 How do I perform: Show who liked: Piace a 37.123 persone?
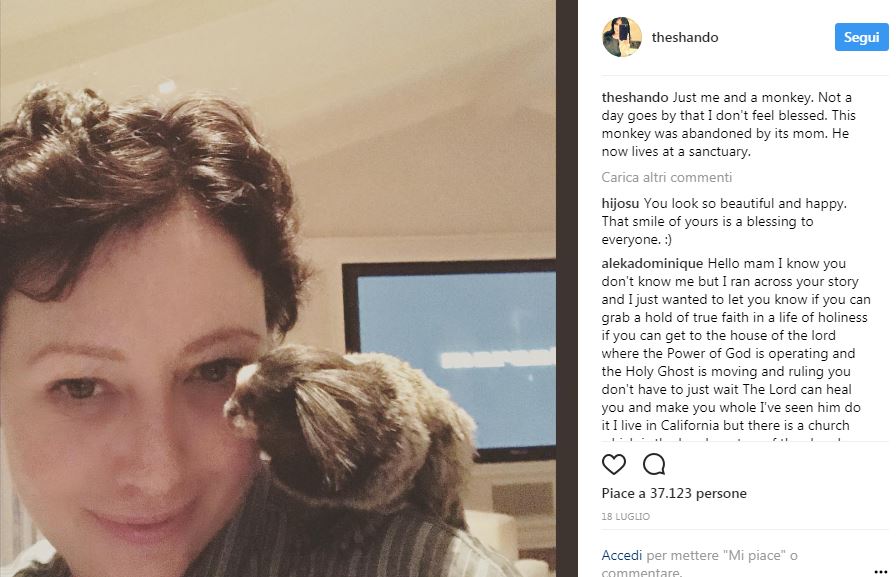674,493
